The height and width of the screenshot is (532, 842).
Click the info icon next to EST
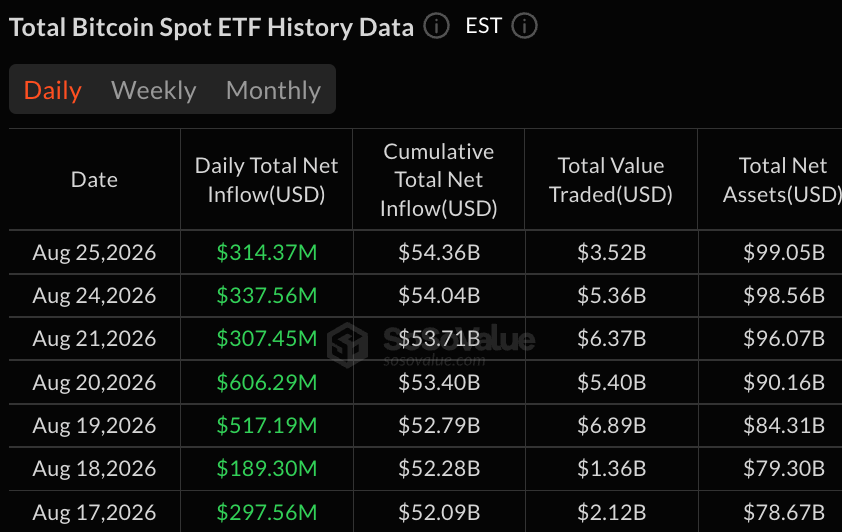tap(524, 26)
